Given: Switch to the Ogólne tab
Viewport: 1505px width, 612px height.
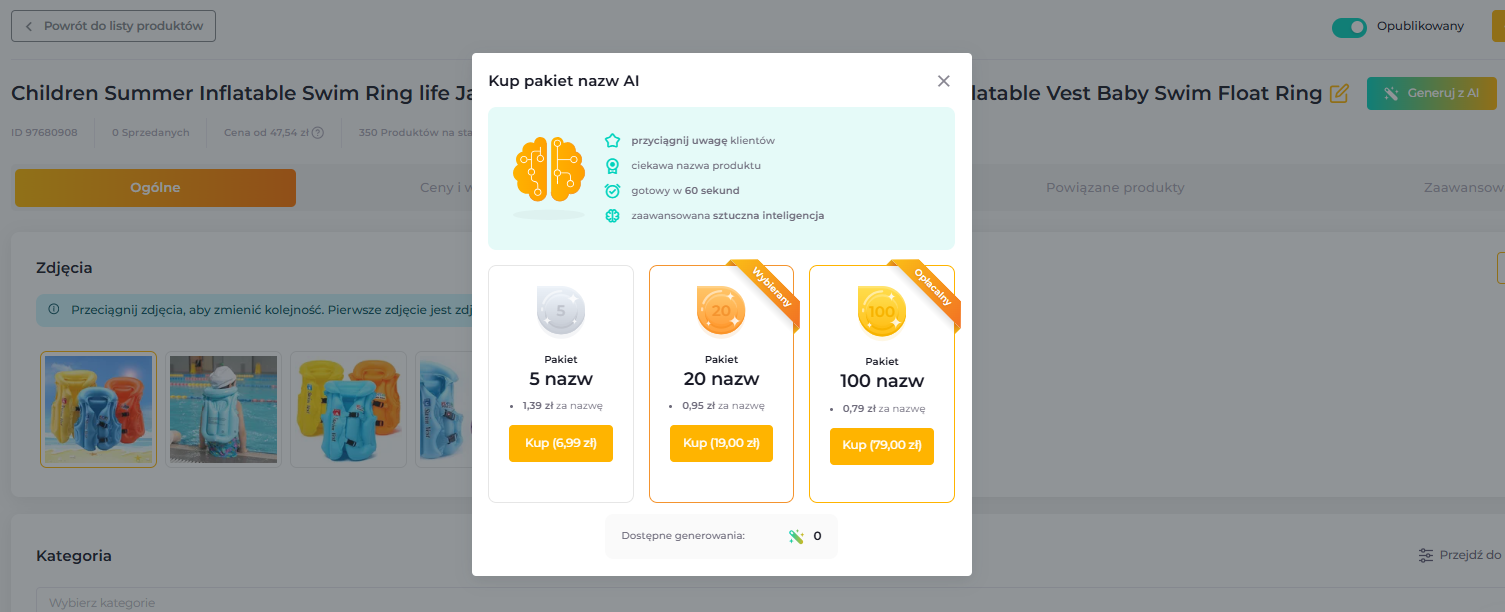Looking at the screenshot, I should pyautogui.click(x=155, y=188).
